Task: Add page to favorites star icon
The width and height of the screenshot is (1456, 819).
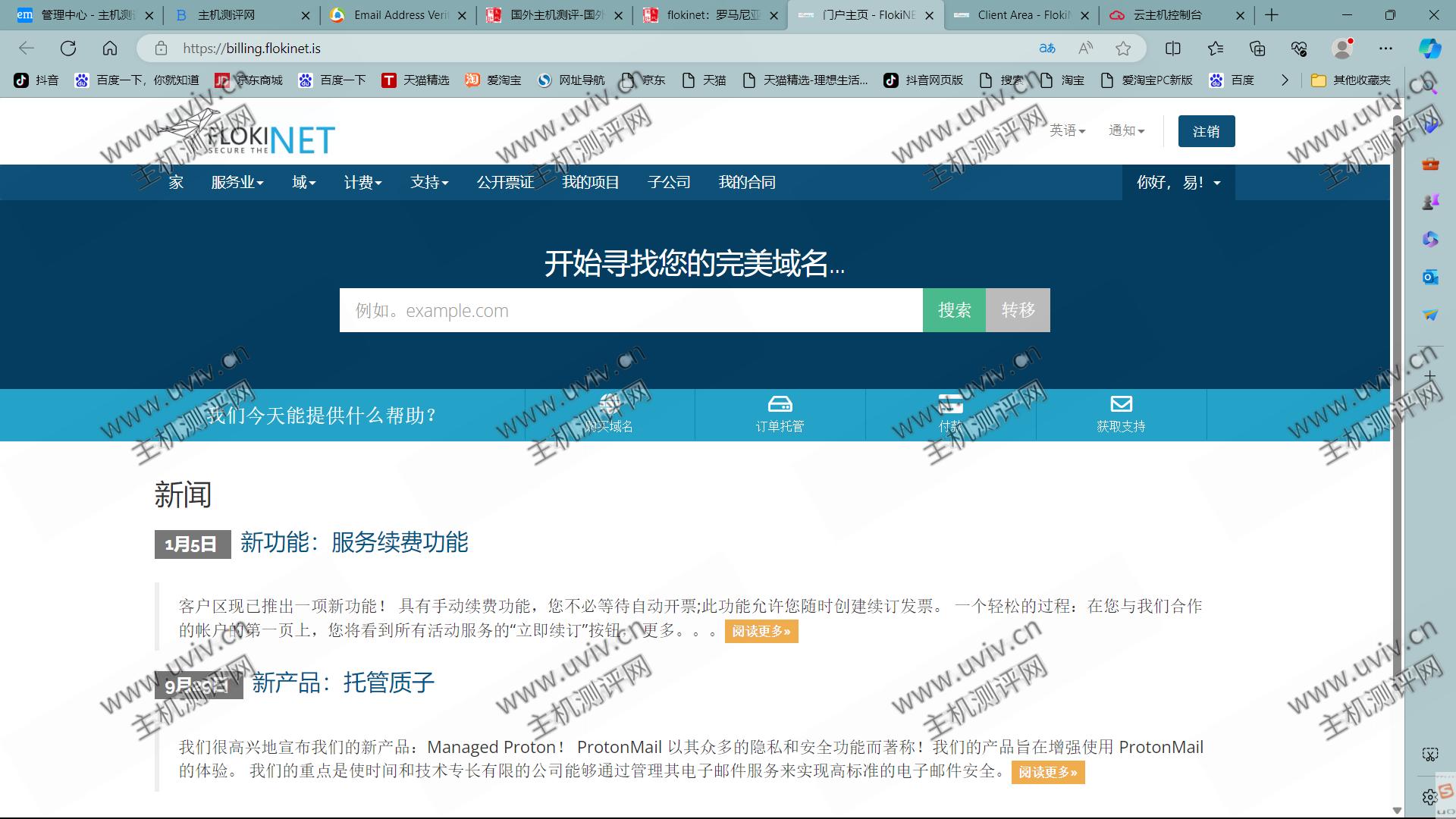Action: click(1123, 49)
